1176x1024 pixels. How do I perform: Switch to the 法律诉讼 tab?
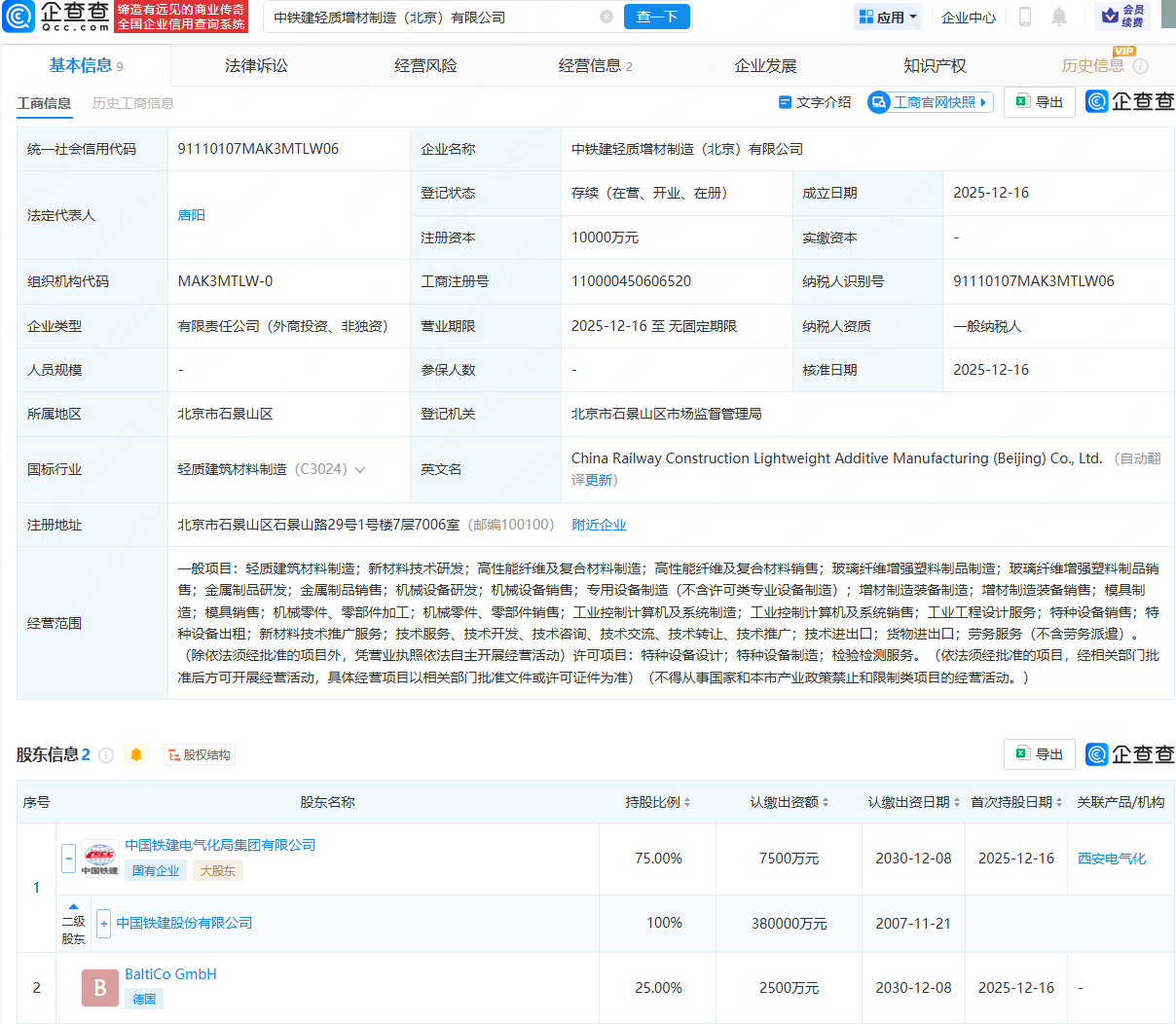(x=256, y=66)
